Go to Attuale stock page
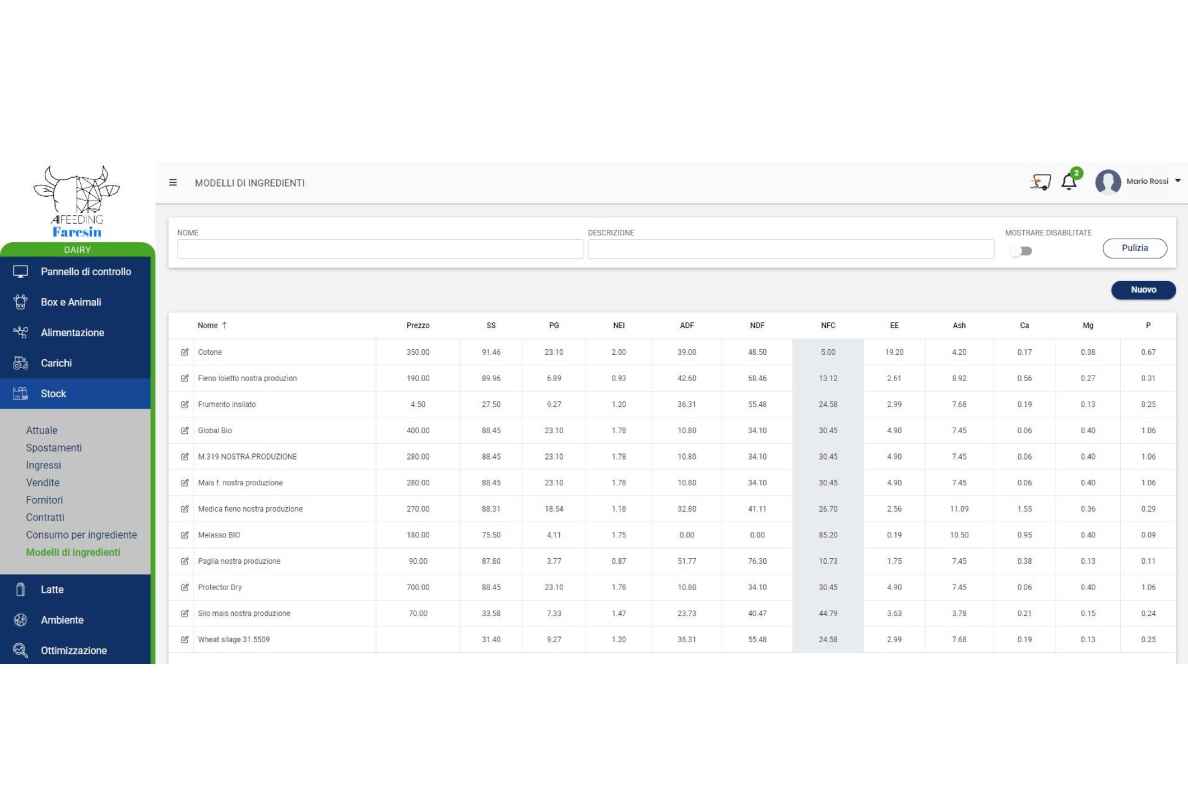 (42, 430)
